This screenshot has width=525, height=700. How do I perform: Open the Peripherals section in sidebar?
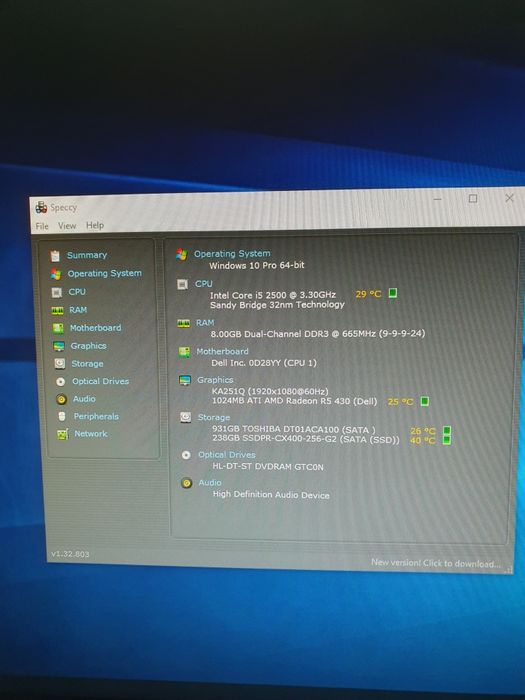(x=96, y=417)
